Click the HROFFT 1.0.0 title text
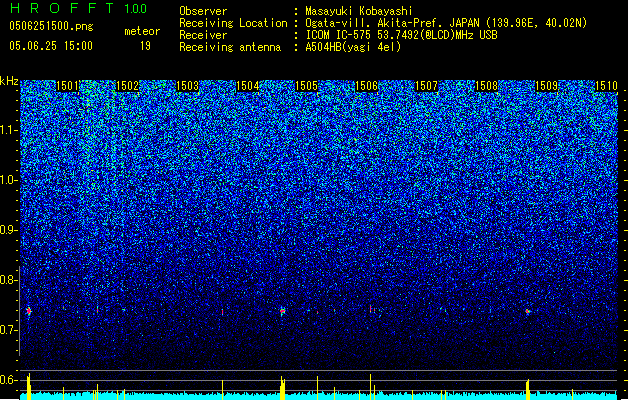The image size is (629, 400). [x=78, y=8]
